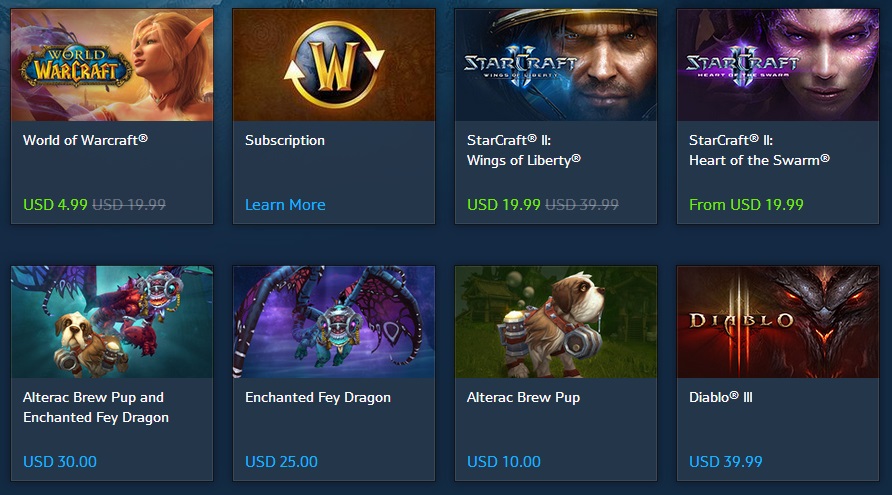Click the Enchanted Fey Dragon USD 25.00 price
The width and height of the screenshot is (892, 495).
(281, 462)
